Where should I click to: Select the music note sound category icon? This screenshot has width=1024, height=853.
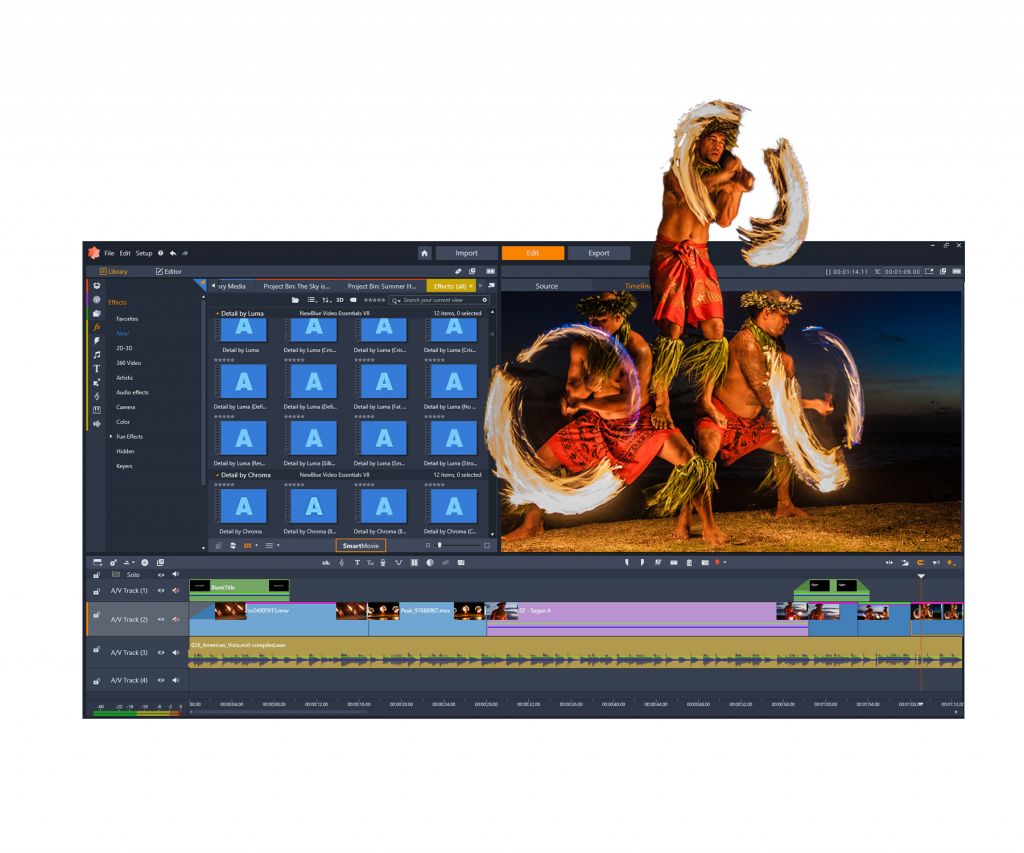pyautogui.click(x=97, y=354)
